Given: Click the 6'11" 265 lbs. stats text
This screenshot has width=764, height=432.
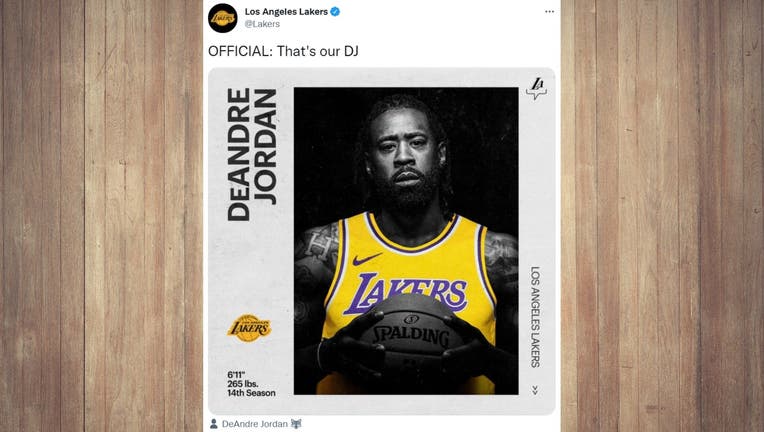Looking at the screenshot, I should [243, 379].
